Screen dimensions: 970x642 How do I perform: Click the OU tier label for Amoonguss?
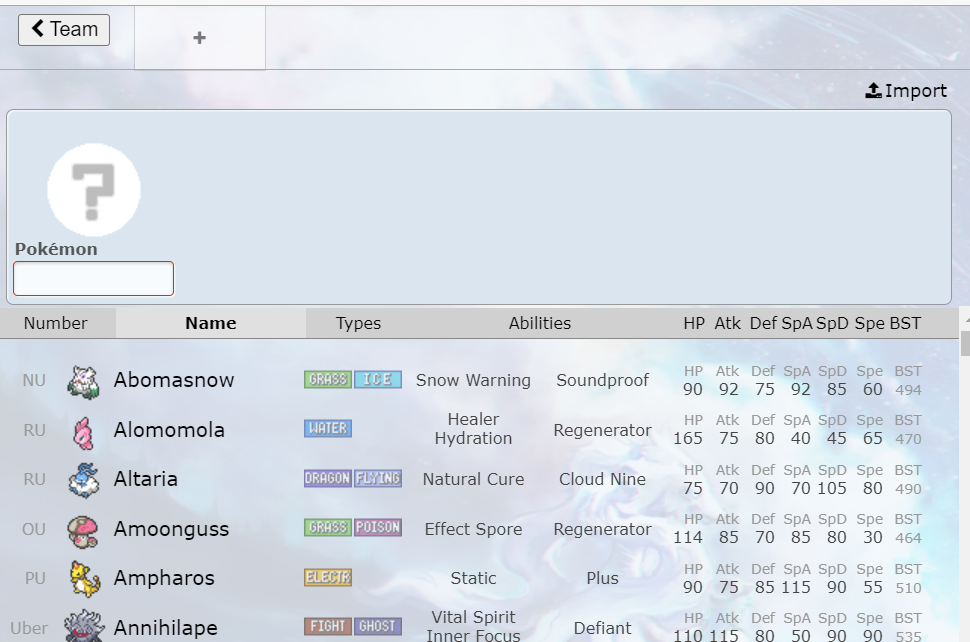34,529
